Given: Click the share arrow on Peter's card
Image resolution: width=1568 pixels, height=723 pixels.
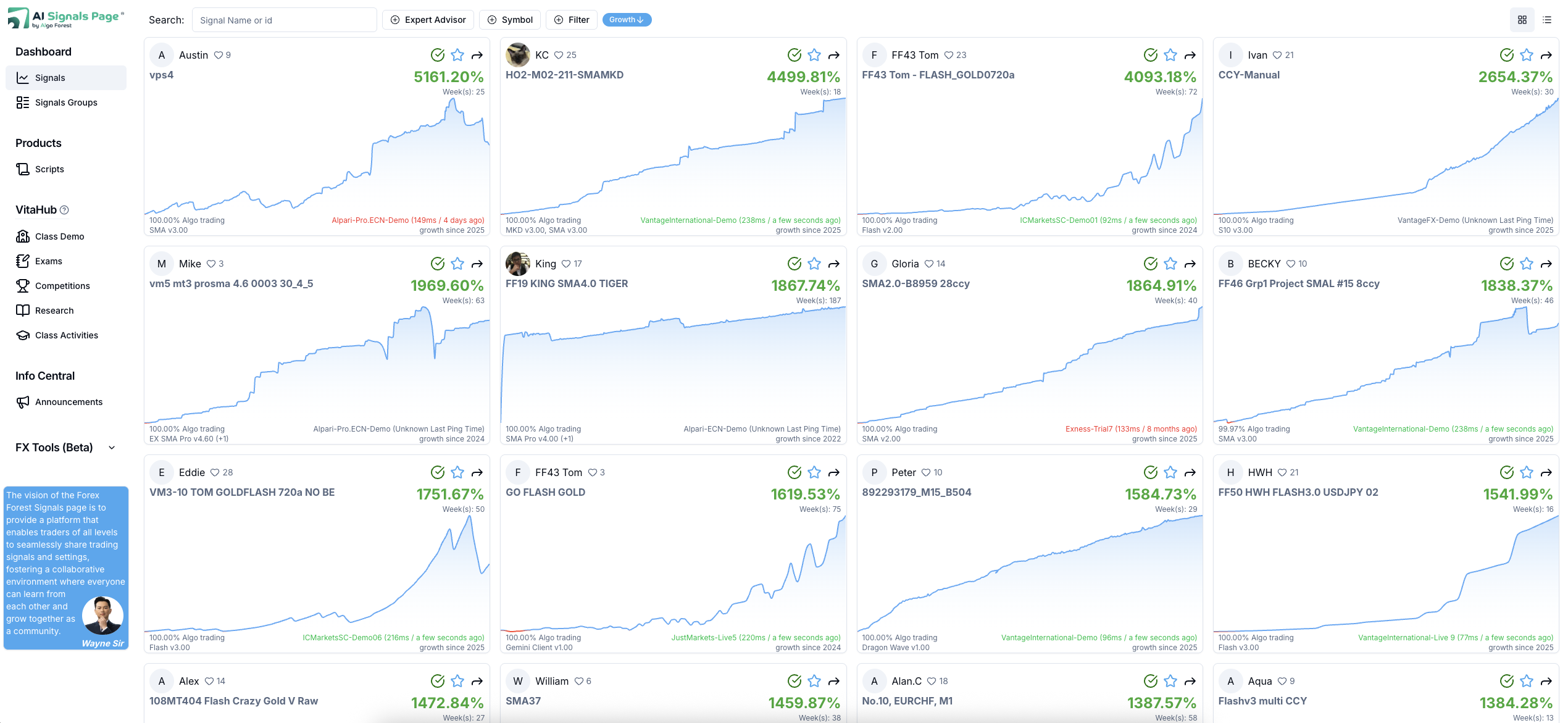Looking at the screenshot, I should point(1190,473).
